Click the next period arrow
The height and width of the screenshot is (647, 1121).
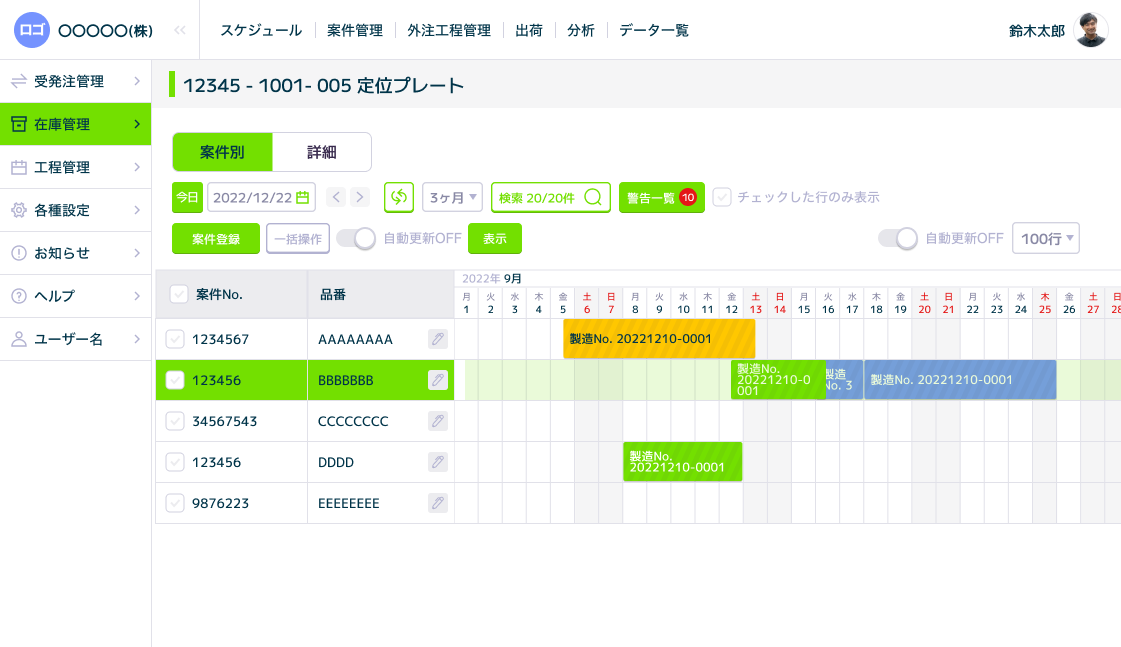(x=360, y=198)
